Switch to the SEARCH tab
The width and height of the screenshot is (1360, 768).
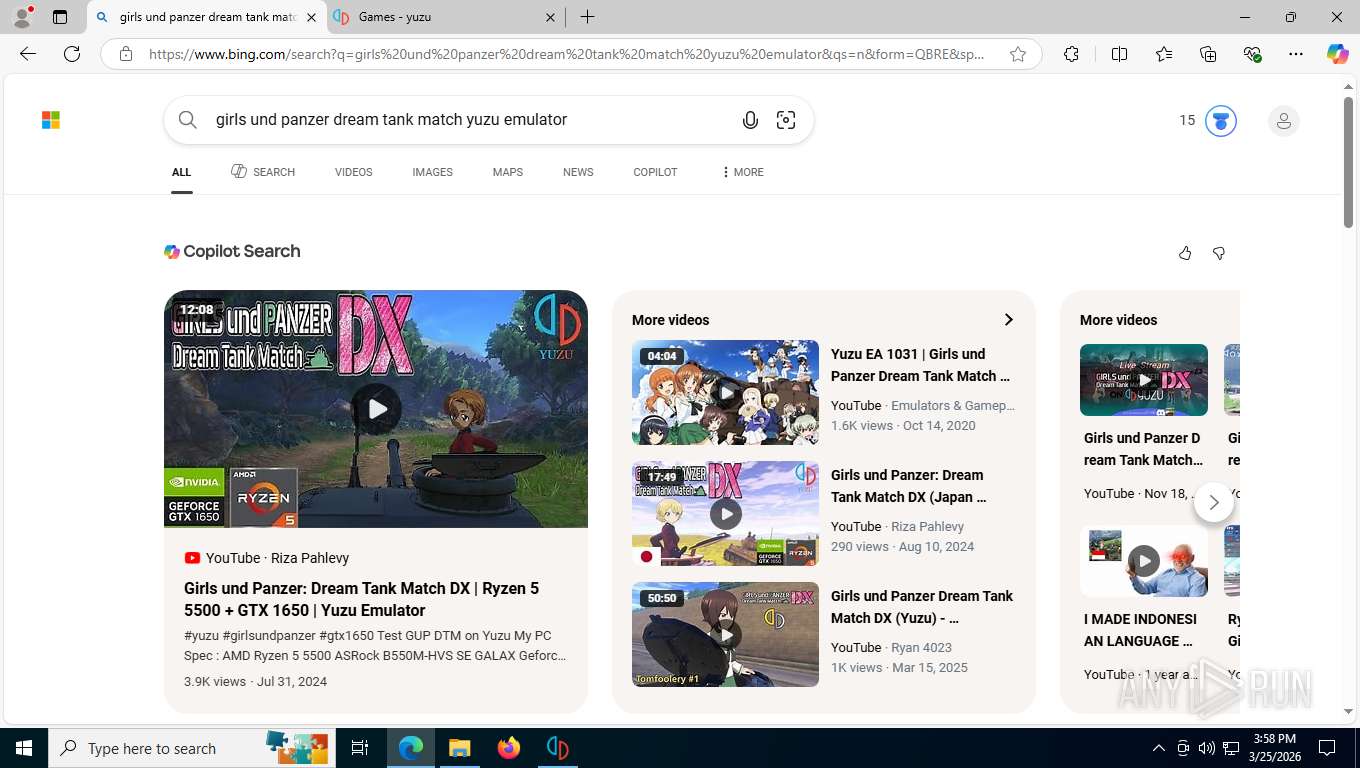coord(263,172)
